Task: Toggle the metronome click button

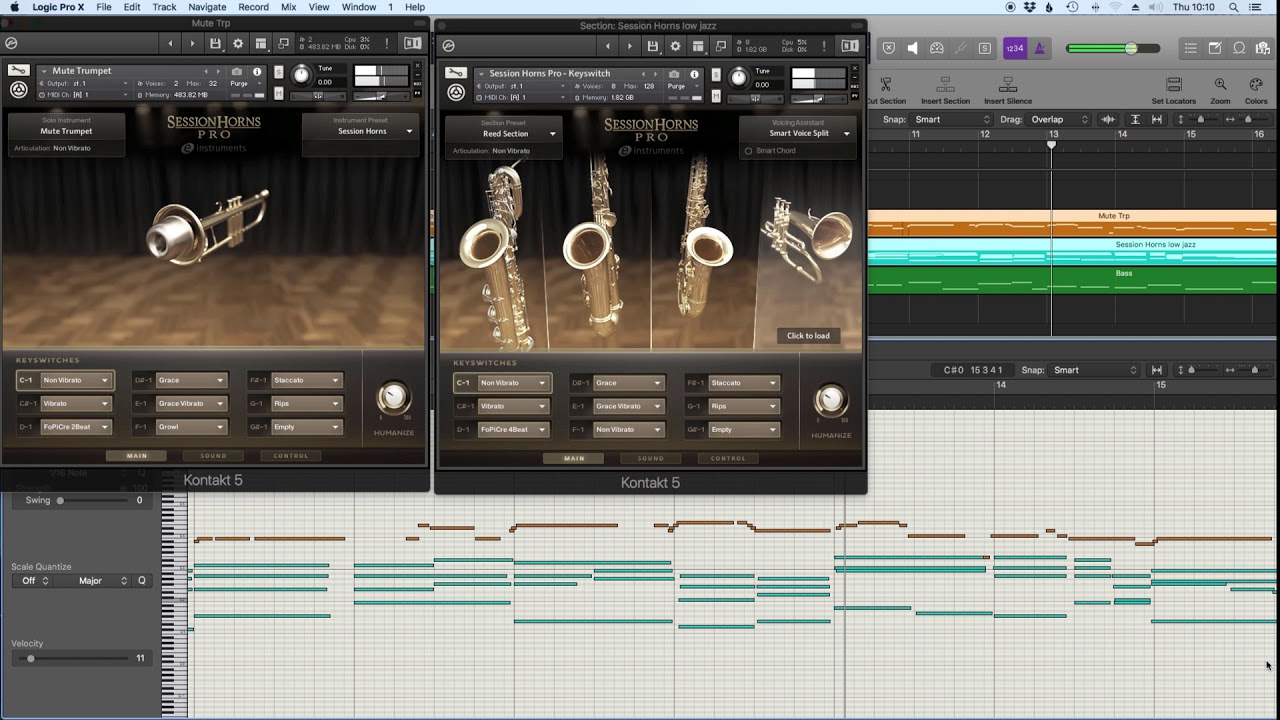Action: coord(1040,48)
